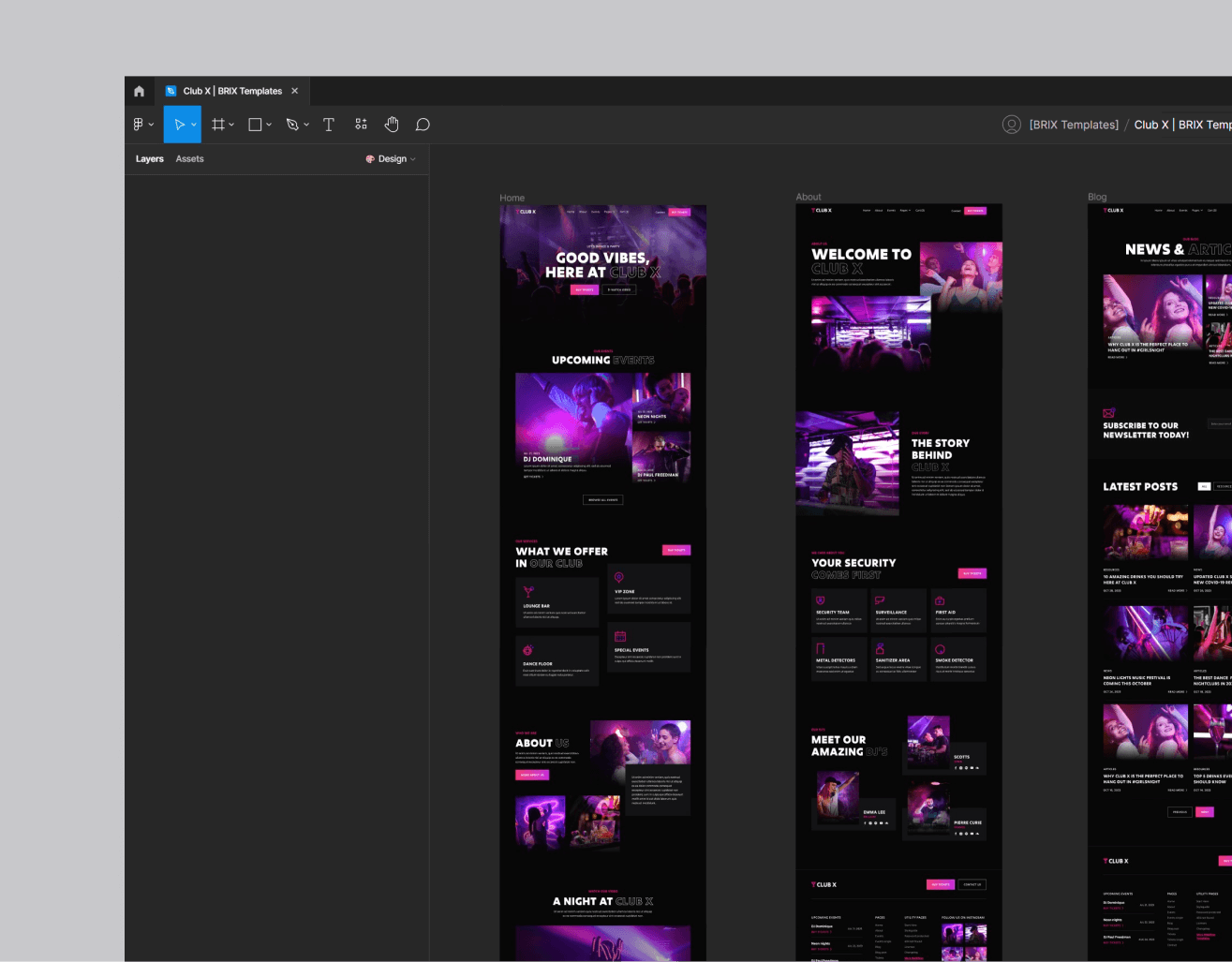The height and width of the screenshot is (962, 1232).
Task: Click the Browse All Events button
Action: click(x=602, y=500)
